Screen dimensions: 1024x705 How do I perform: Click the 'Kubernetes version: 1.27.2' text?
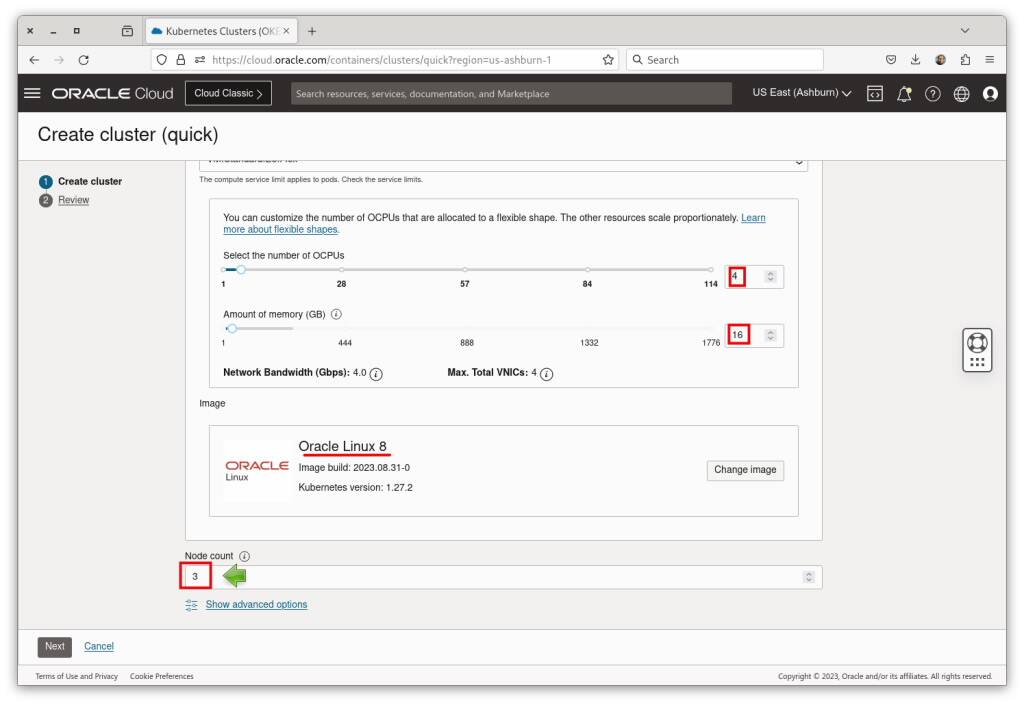[x=355, y=488]
